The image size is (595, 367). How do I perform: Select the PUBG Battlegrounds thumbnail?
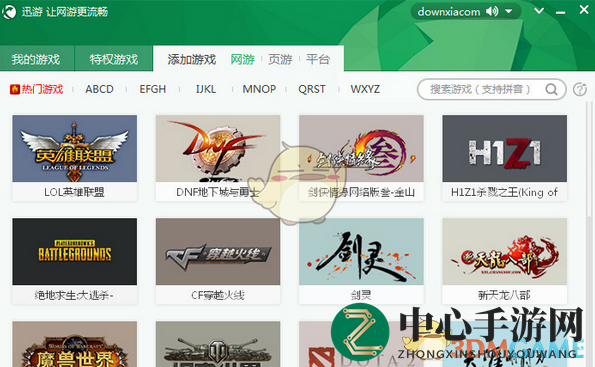tap(75, 251)
